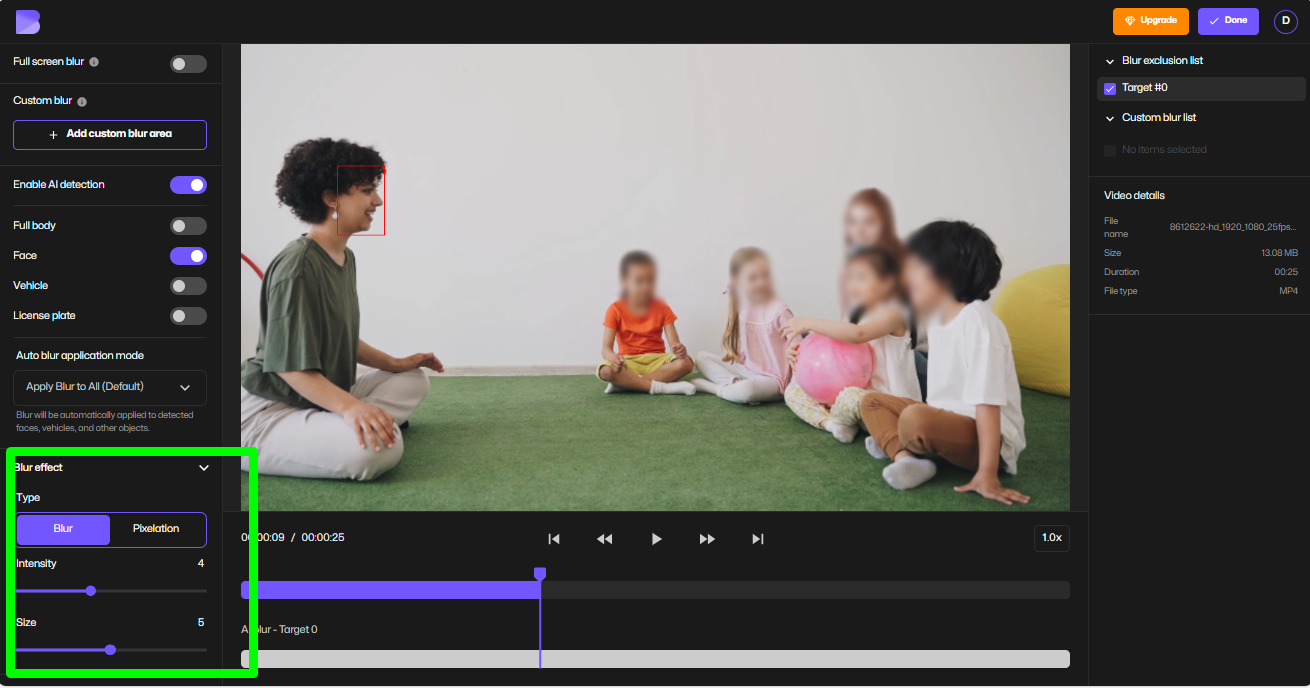The image size is (1310, 688).
Task: Click the 00:00:25 total time
Action: click(323, 538)
